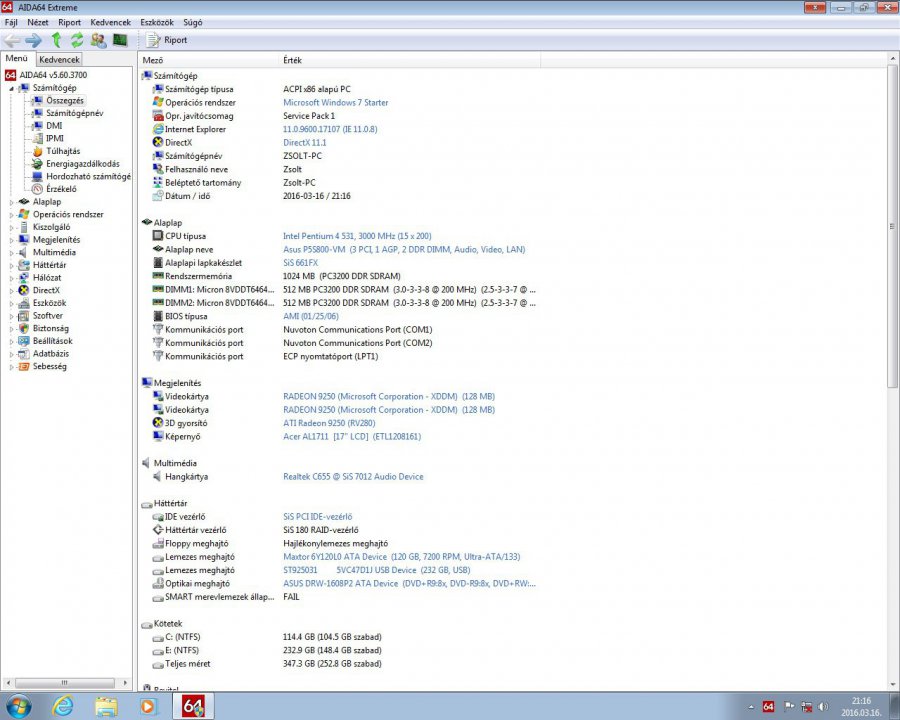900x720 pixels.
Task: Click the Back navigation arrow in toolbar
Action: click(12, 40)
